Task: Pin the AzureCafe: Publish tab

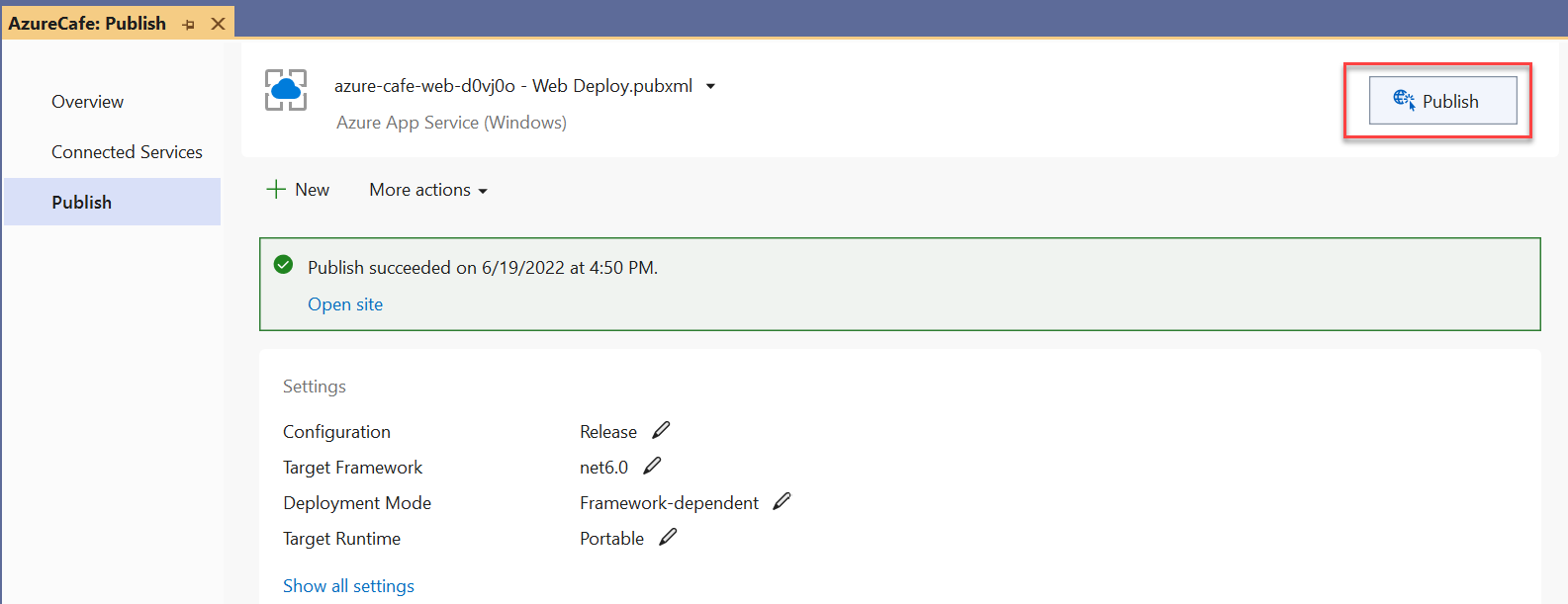Action: (x=189, y=25)
